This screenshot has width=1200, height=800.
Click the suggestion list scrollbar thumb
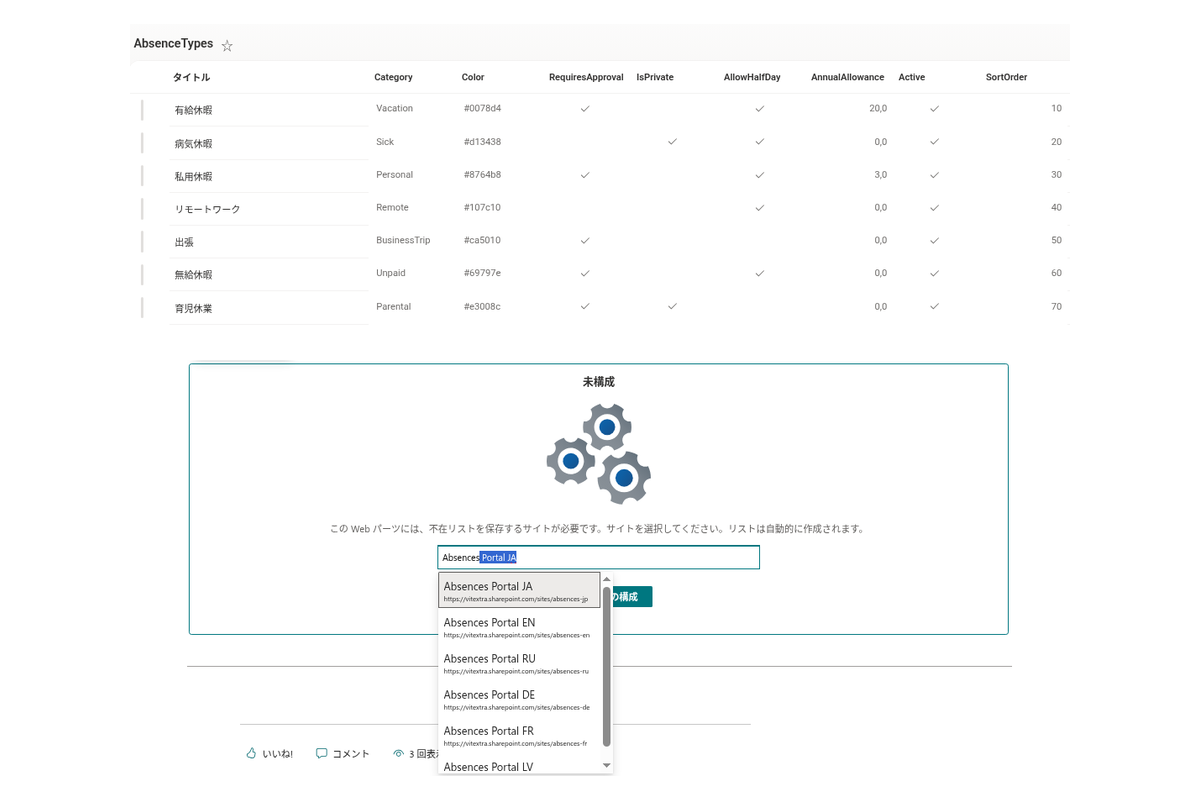coord(606,667)
